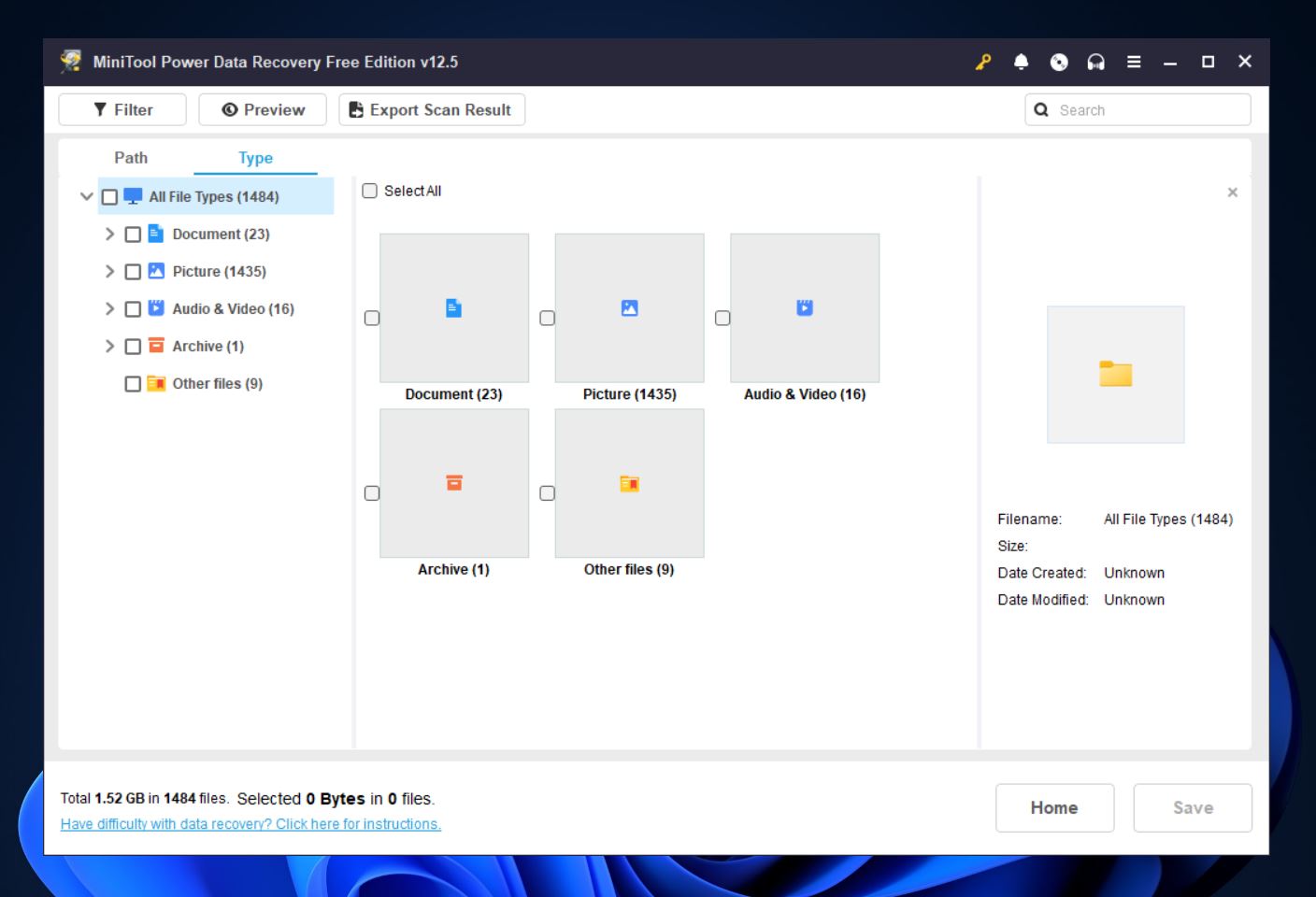Click the Selected 0 Bytes status text
Screen dimensions: 1316x897
coord(336,799)
